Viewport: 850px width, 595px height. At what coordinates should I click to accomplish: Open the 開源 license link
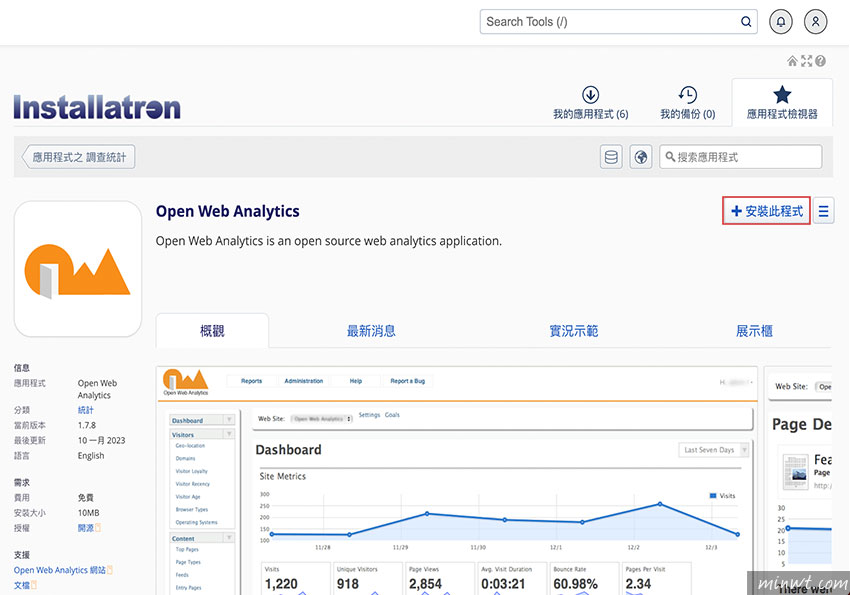tap(86, 528)
